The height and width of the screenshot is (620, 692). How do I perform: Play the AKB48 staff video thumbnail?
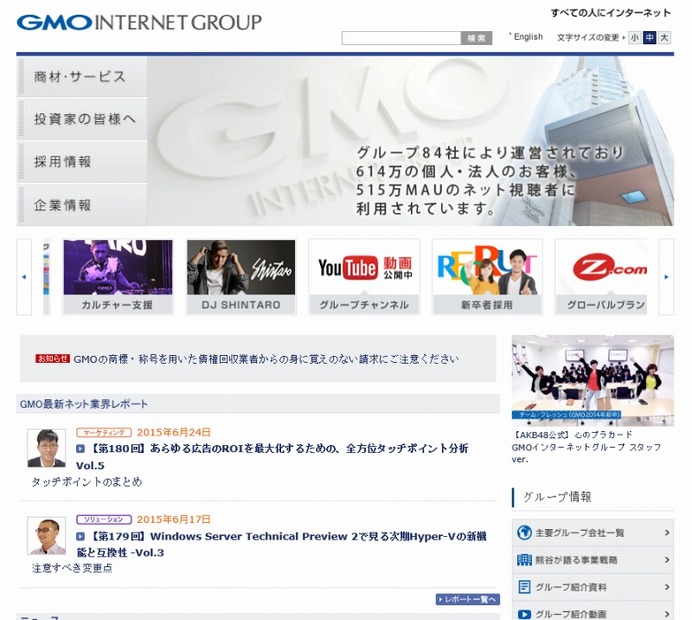tap(593, 380)
